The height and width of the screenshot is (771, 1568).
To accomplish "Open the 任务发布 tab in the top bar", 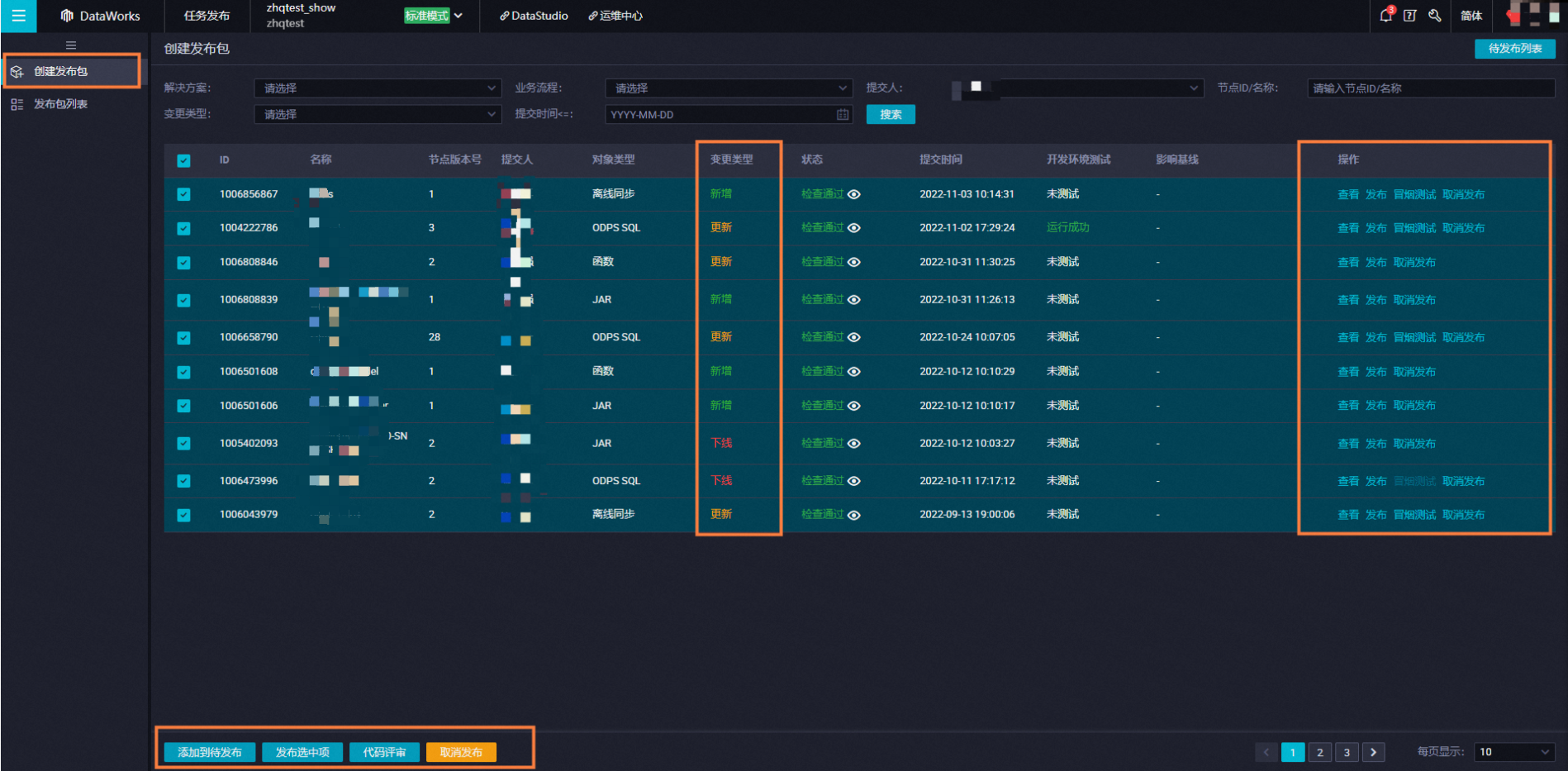I will coord(207,16).
